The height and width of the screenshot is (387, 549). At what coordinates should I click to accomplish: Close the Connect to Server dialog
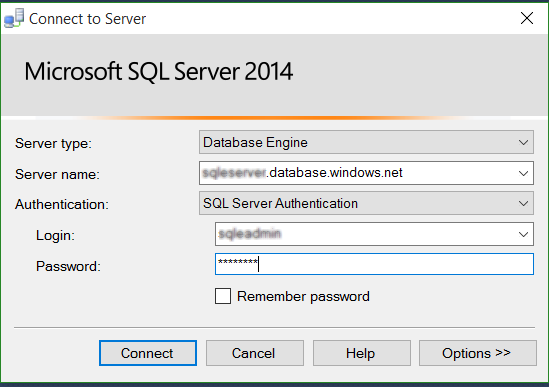click(x=527, y=18)
